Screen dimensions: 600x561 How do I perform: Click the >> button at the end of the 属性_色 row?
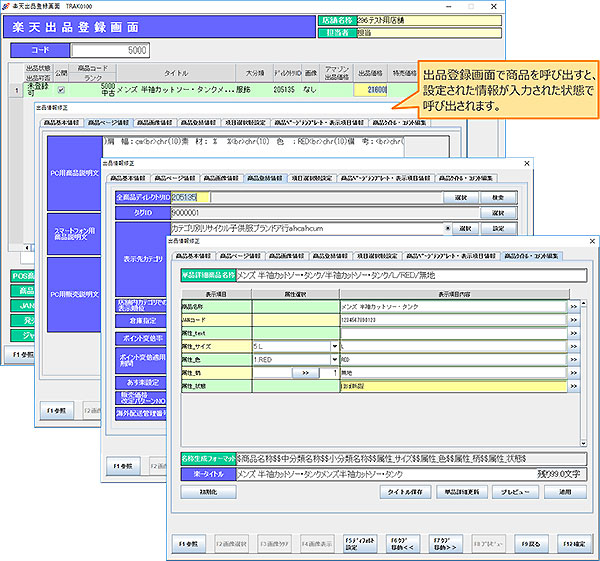coord(574,358)
